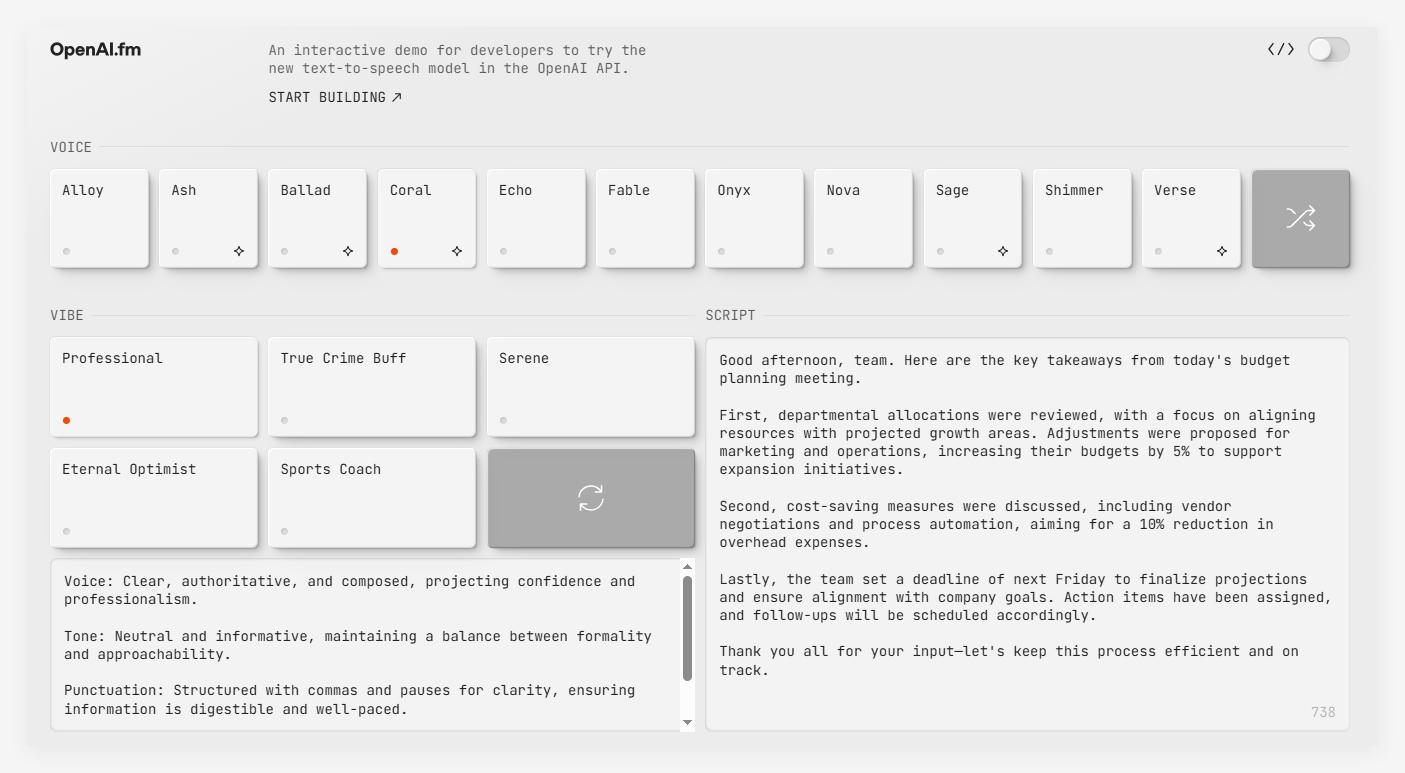Click the scrollbar down arrow
Image resolution: width=1405 pixels, height=773 pixels.
(687, 722)
